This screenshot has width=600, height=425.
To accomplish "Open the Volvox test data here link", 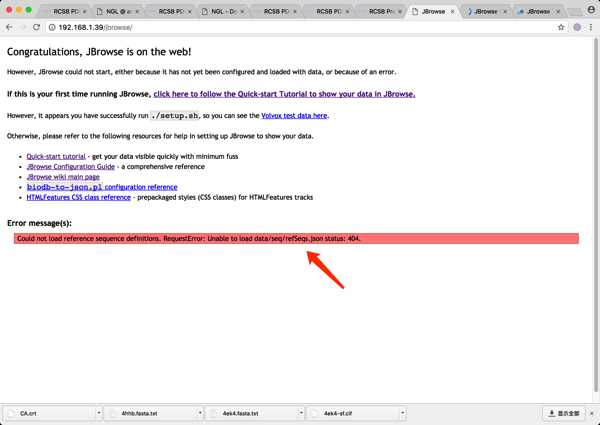I will pos(294,116).
